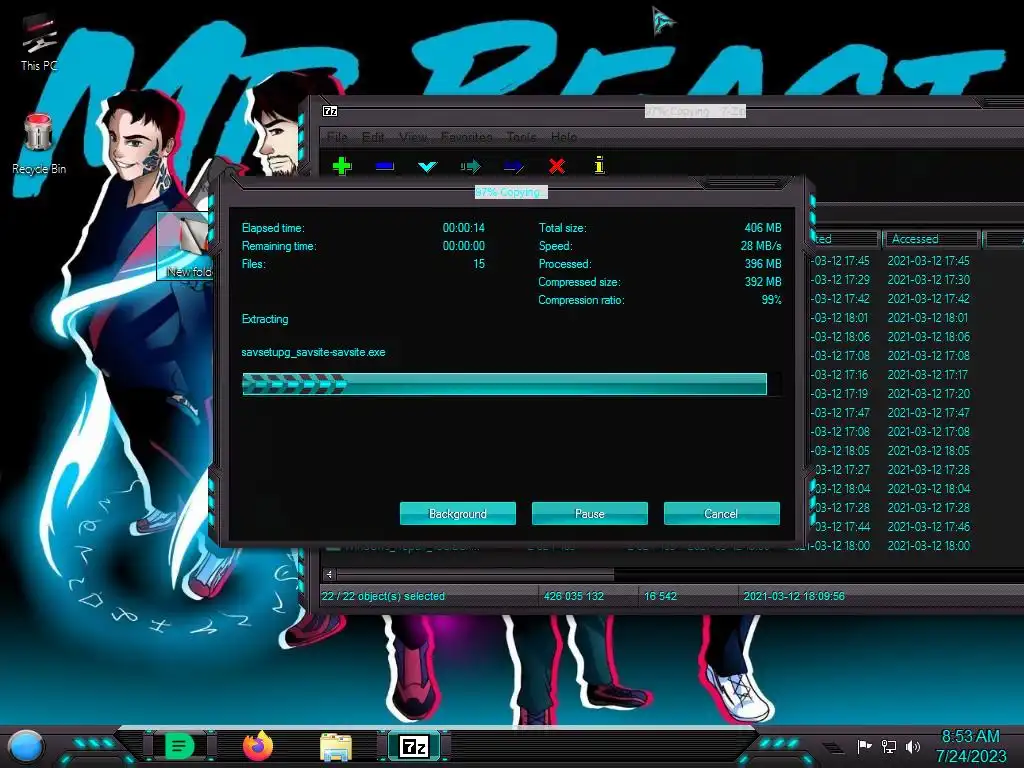Image resolution: width=1024 pixels, height=768 pixels.
Task: Click Accessed cell "2021-03-12 17:30"
Action: [929, 280]
